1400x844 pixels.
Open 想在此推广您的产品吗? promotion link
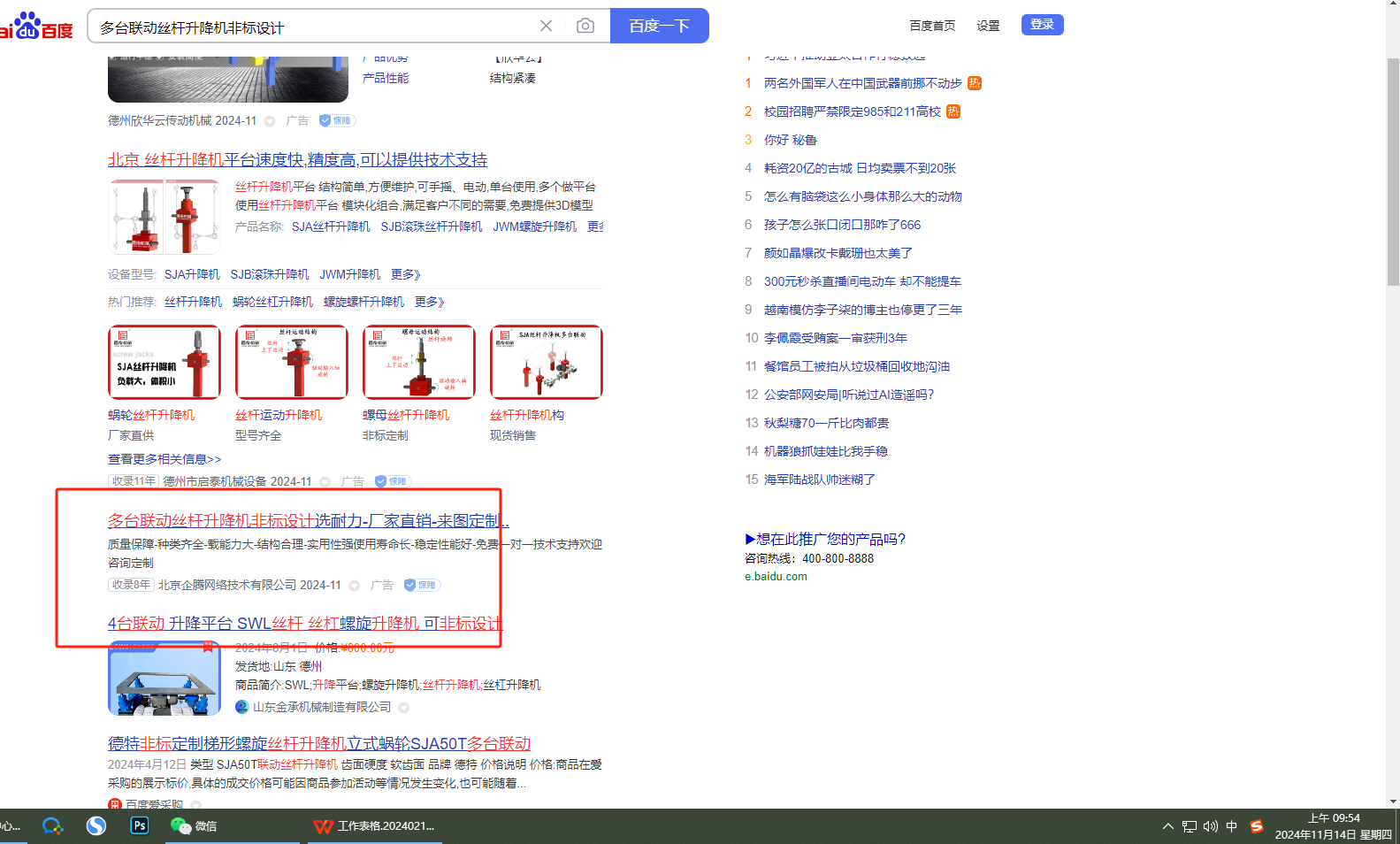pyautogui.click(x=825, y=539)
